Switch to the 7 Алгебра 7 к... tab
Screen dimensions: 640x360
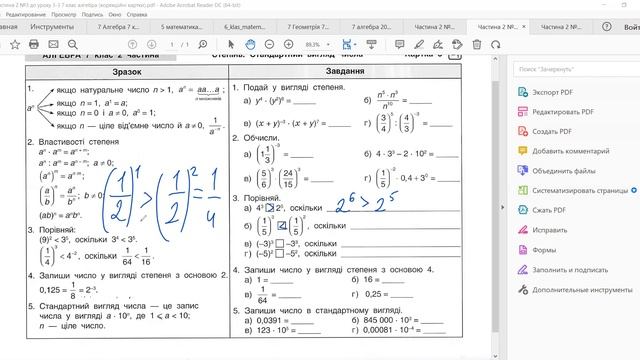118,27
